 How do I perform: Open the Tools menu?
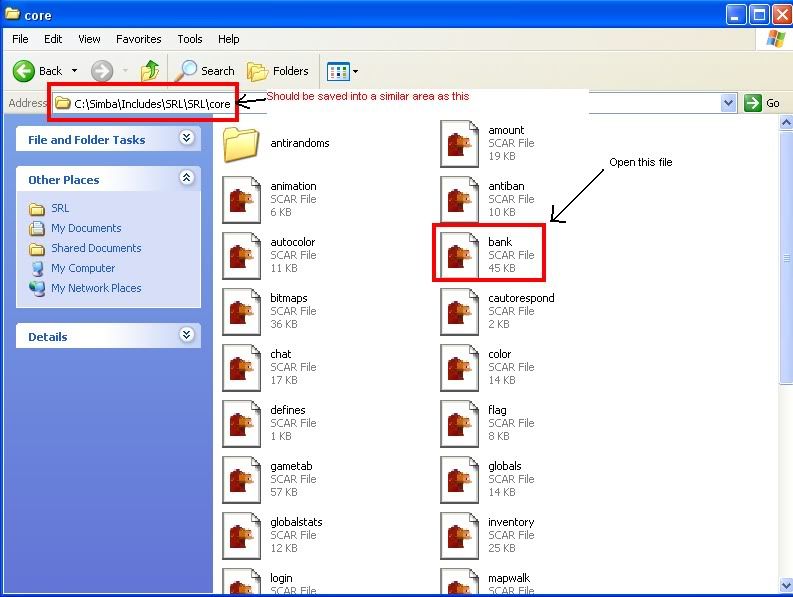(x=190, y=39)
